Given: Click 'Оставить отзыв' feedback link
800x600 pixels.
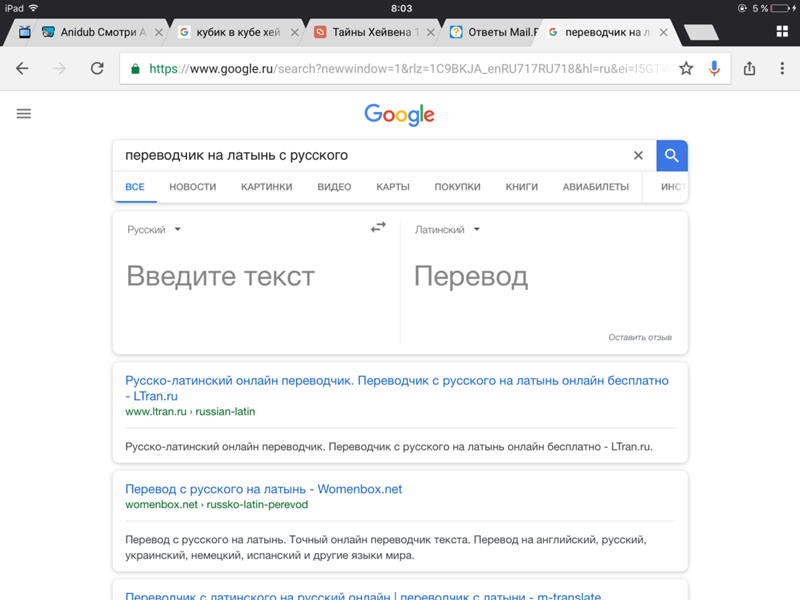Looking at the screenshot, I should click(640, 337).
